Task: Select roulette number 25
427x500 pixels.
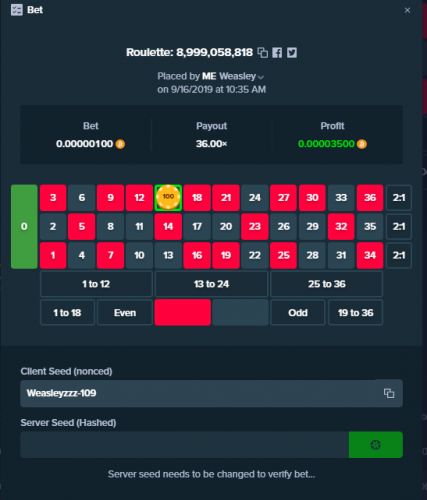Action: coord(284,255)
